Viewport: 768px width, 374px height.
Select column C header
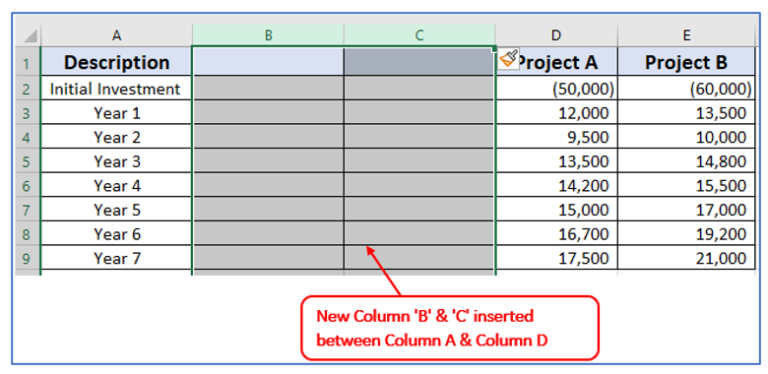[419, 35]
